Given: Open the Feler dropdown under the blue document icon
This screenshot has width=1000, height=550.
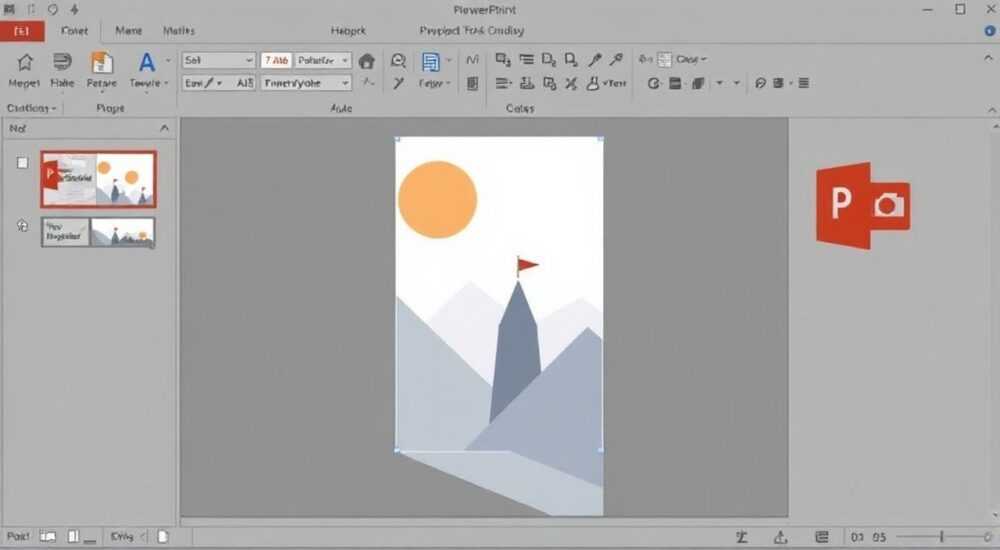Looking at the screenshot, I should click(434, 84).
